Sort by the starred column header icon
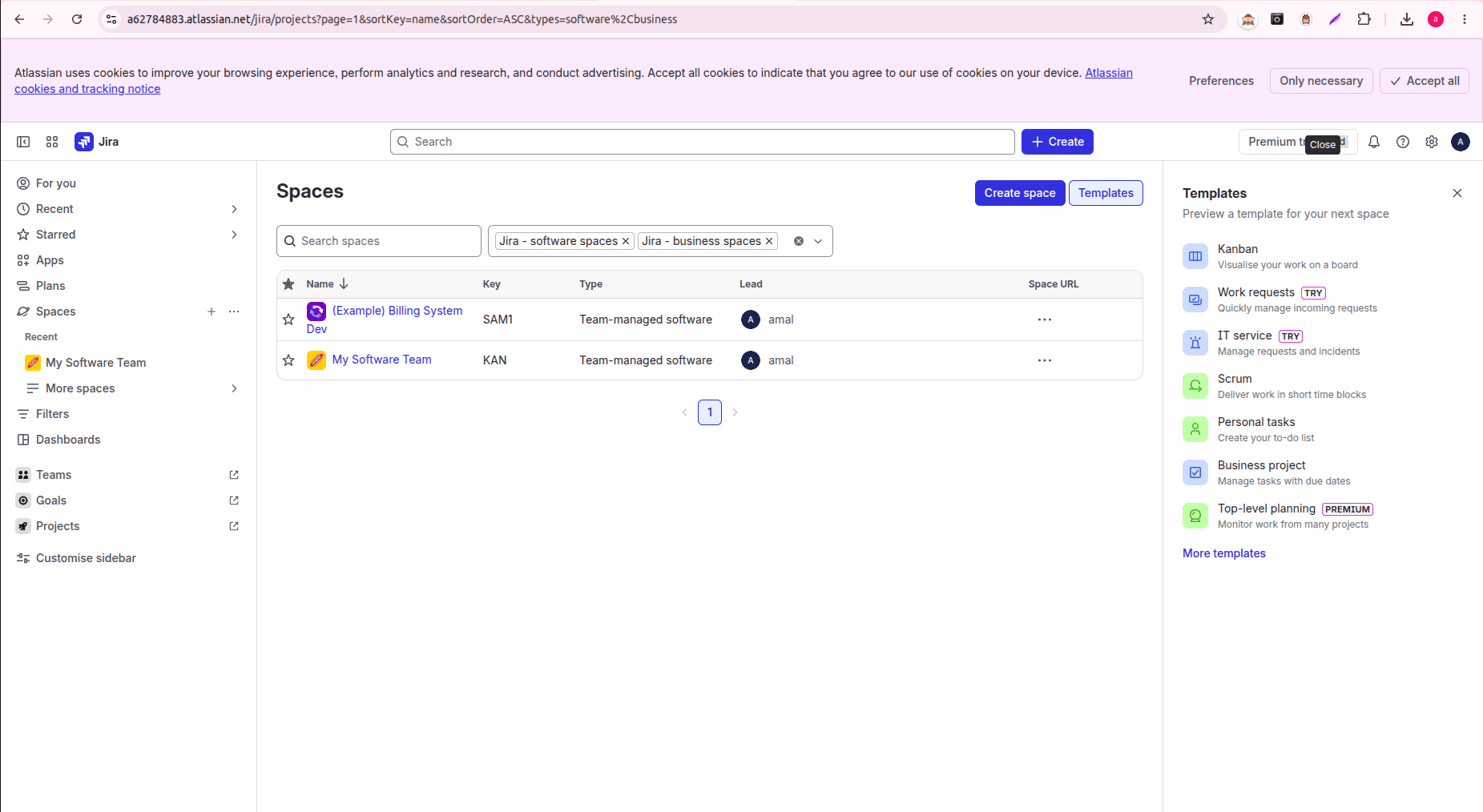Image resolution: width=1483 pixels, height=812 pixels. (x=288, y=284)
